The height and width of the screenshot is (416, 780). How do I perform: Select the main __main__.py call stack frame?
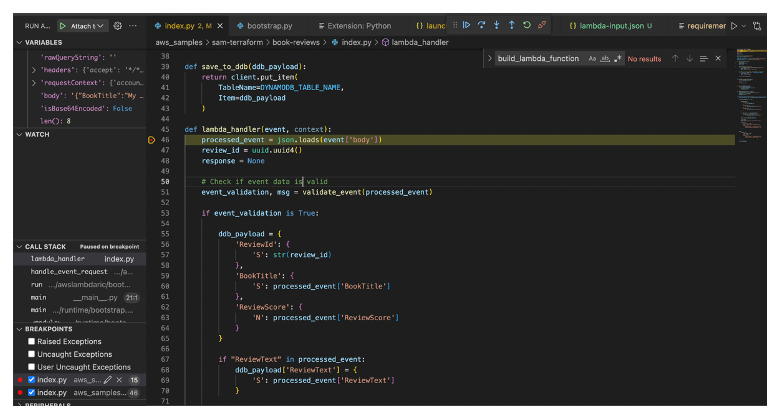point(81,298)
